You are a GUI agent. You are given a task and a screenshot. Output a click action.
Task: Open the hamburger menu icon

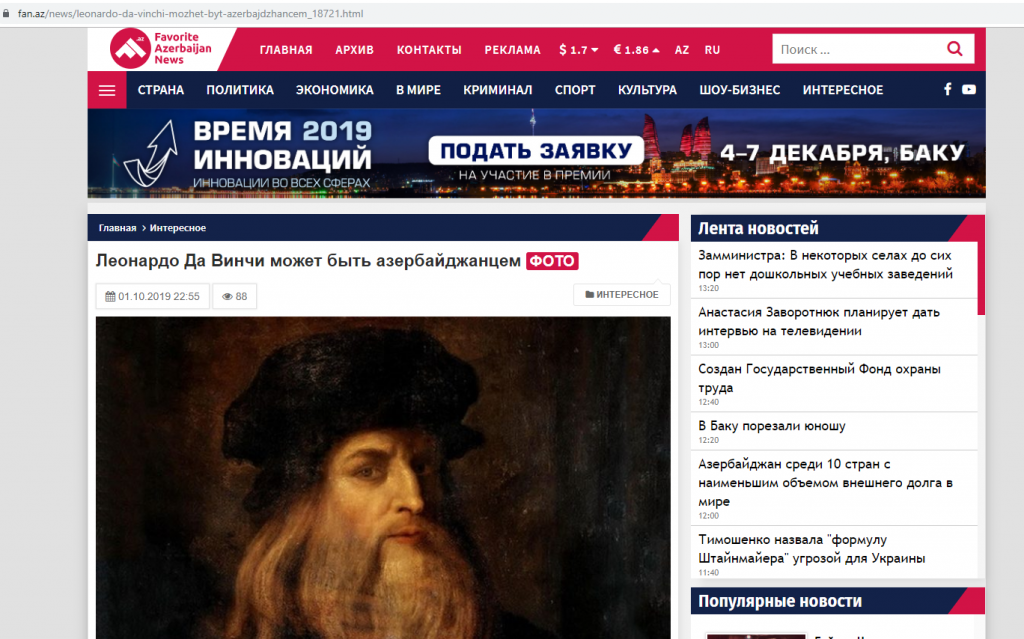107,90
